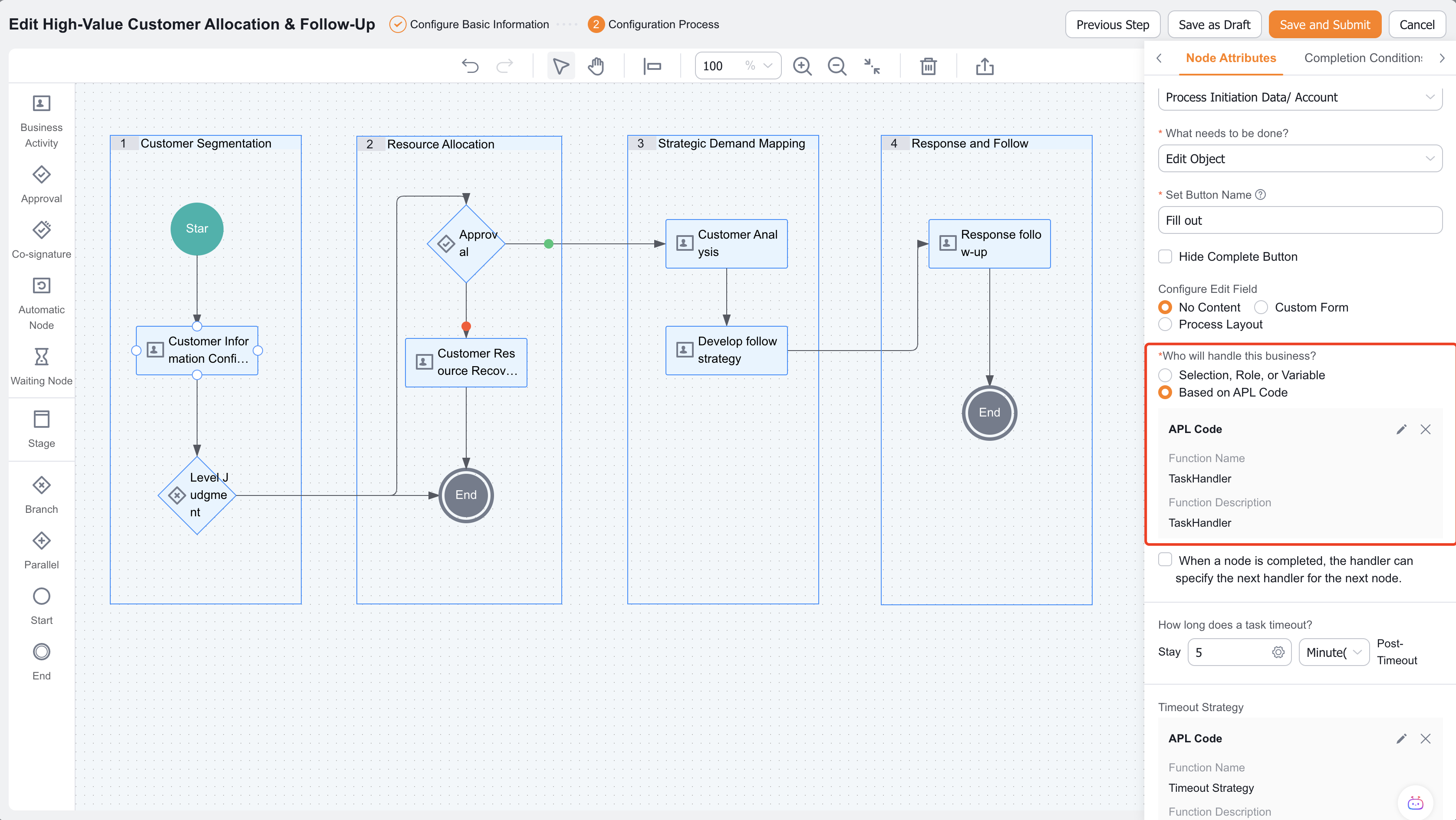
Task: Select the Star start node on canvas
Action: 197,229
